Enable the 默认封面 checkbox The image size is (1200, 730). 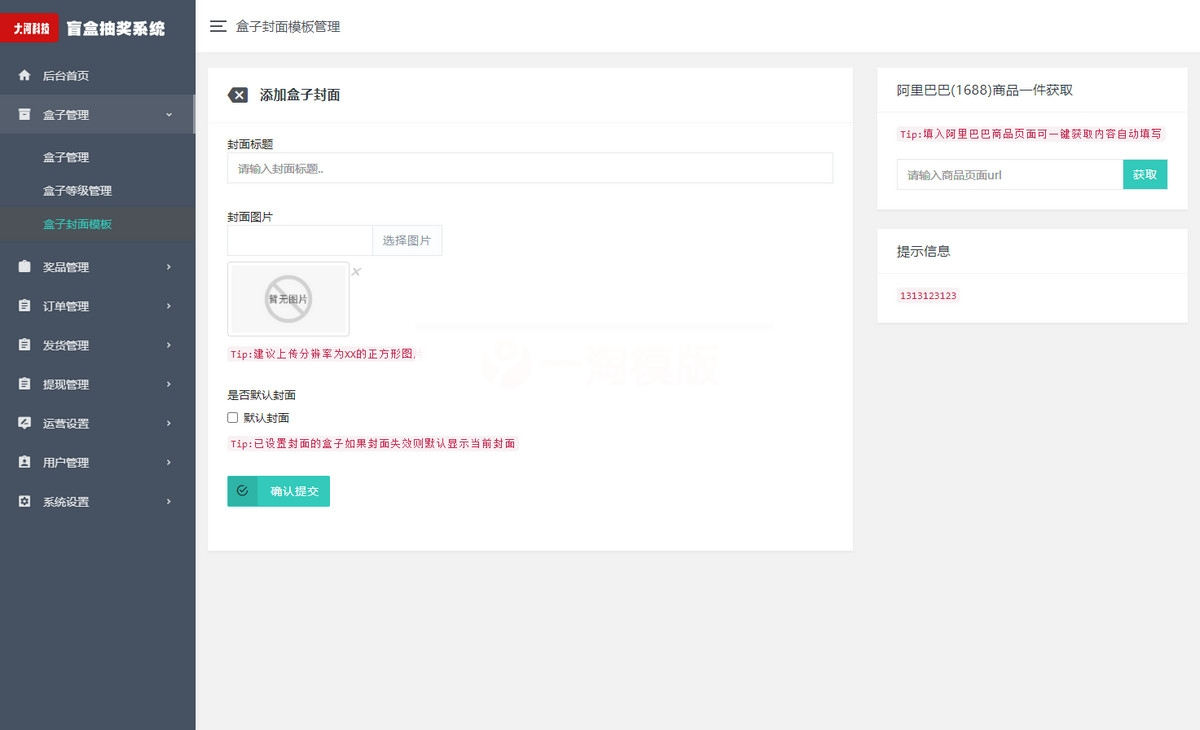point(232,417)
